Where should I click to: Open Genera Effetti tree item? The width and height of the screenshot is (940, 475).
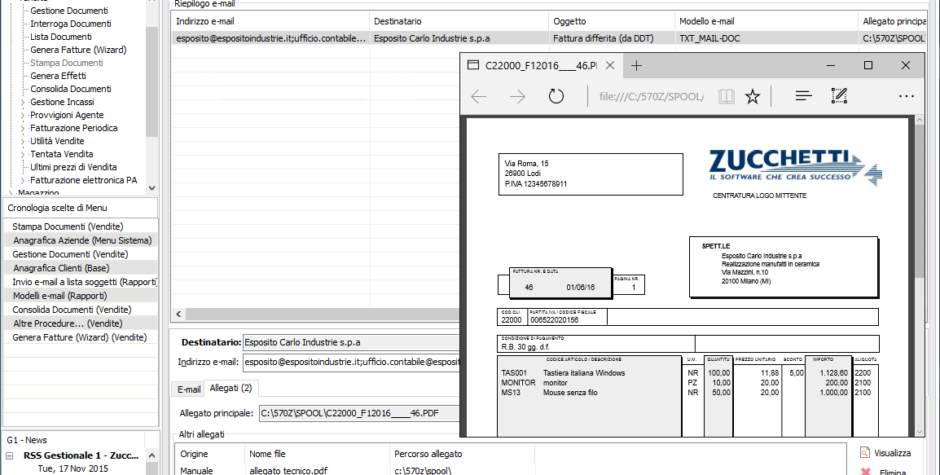pos(58,76)
